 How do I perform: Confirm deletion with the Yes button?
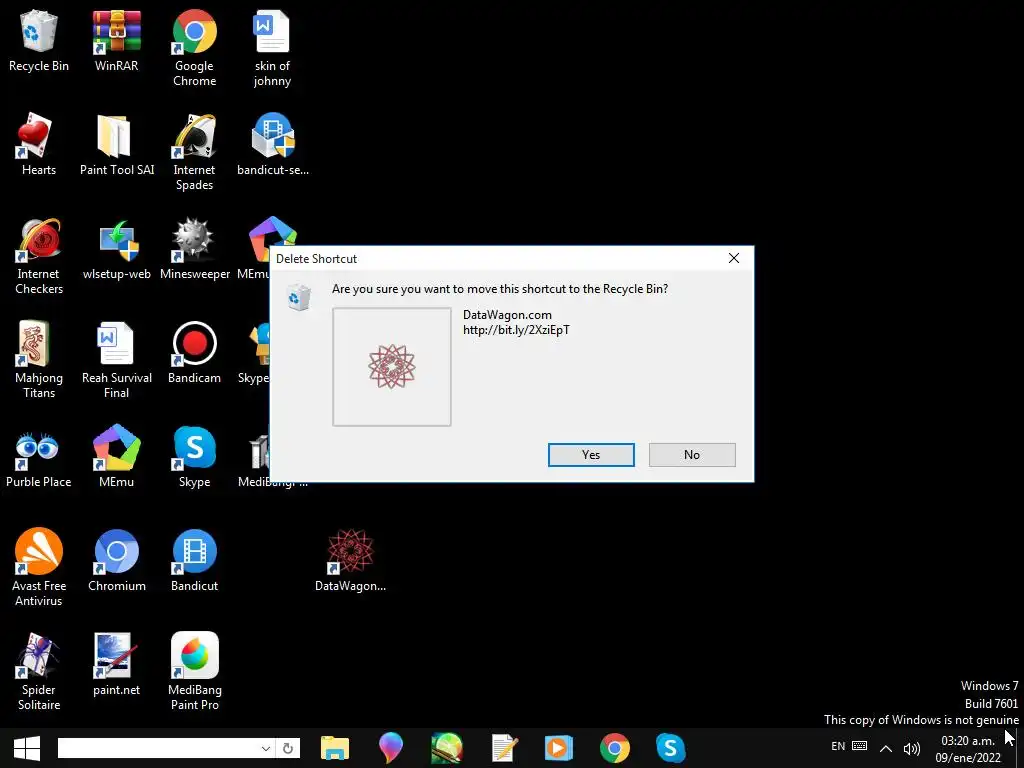(x=591, y=455)
